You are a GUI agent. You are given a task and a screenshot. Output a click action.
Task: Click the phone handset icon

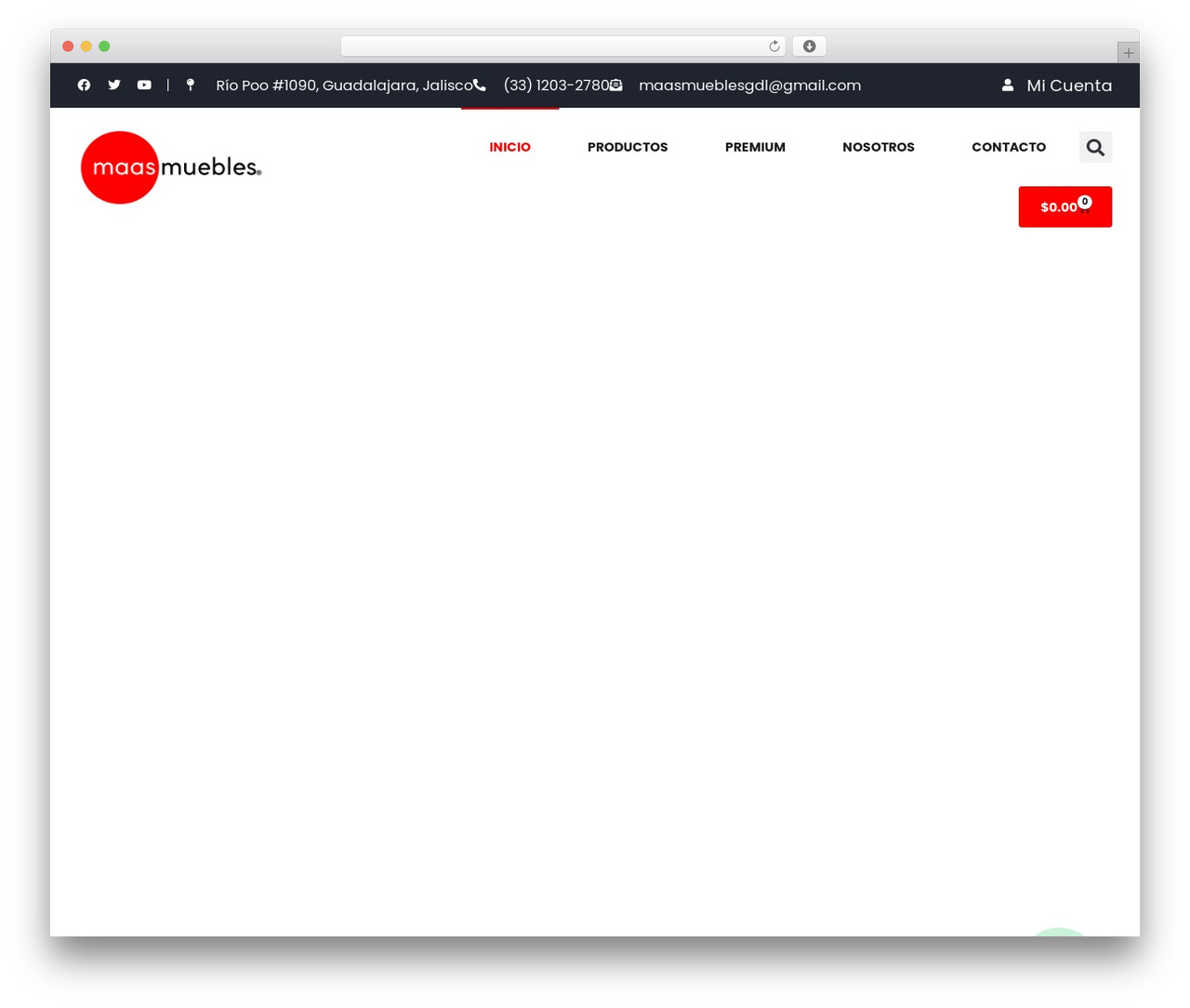click(480, 85)
